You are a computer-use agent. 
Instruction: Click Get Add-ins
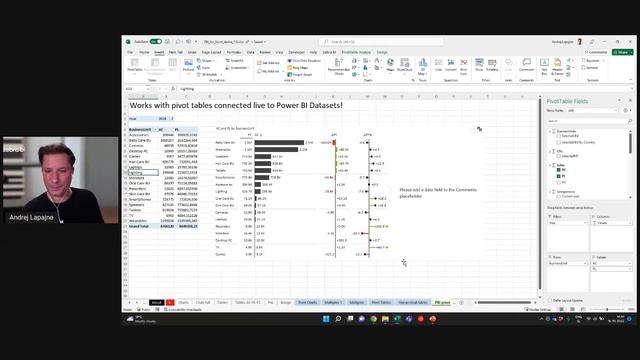click(269, 63)
